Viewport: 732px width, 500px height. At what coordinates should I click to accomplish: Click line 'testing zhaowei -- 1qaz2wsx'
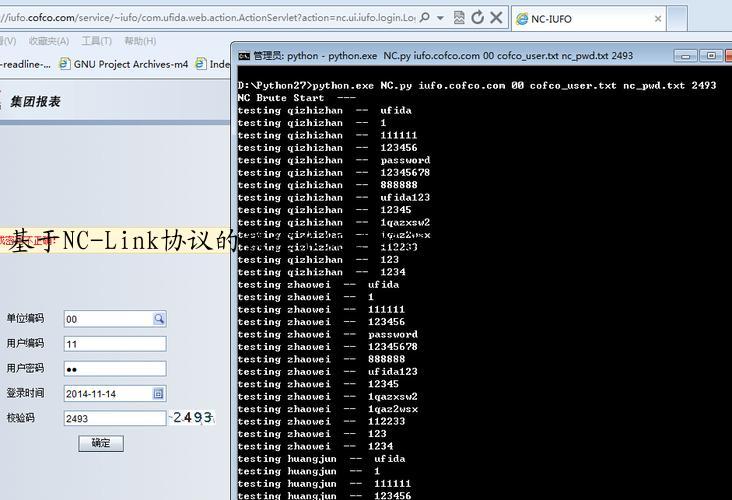click(x=327, y=409)
